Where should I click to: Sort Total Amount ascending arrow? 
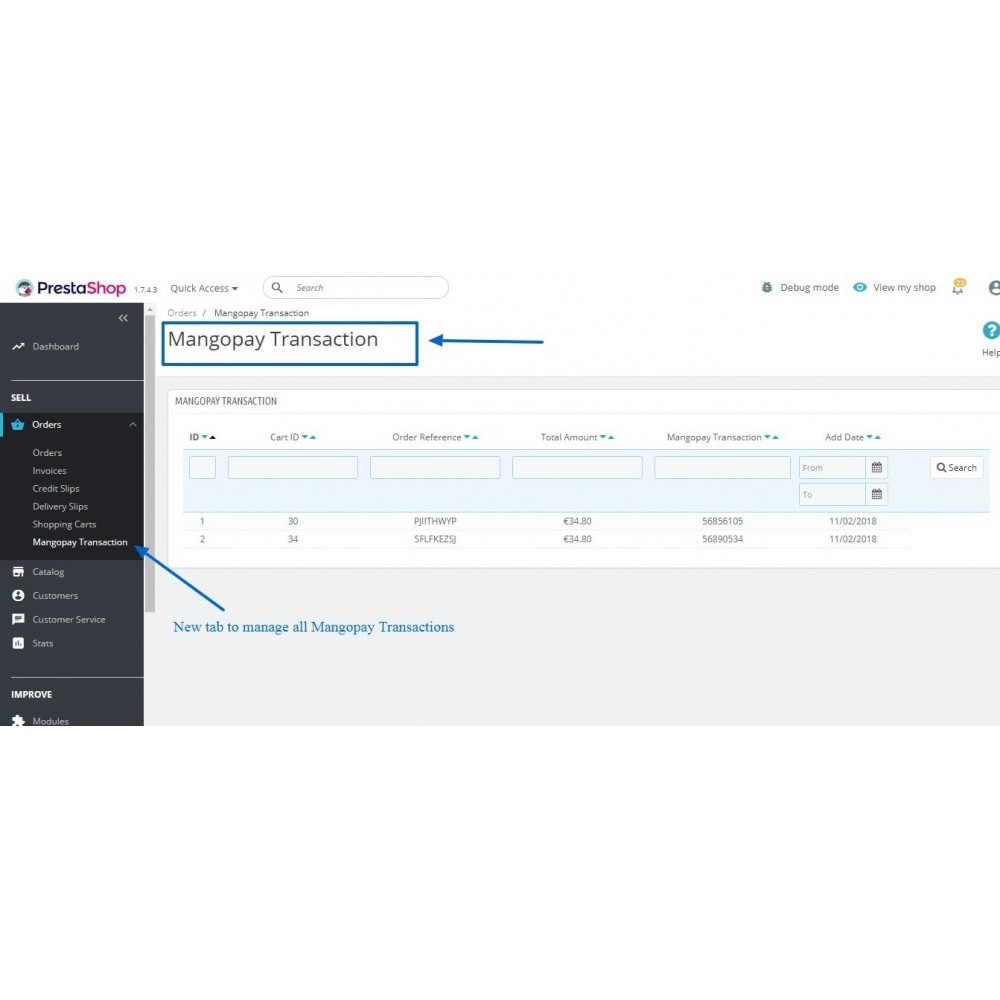[x=611, y=438]
